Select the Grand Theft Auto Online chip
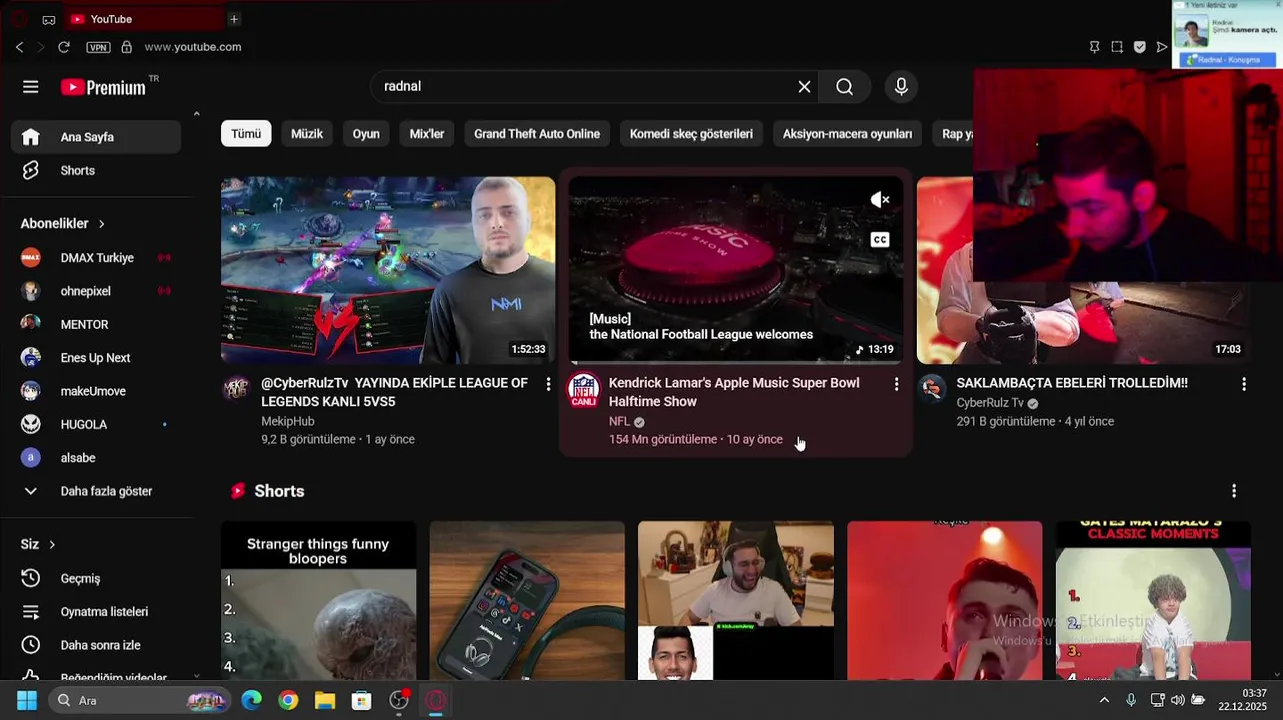 [537, 134]
